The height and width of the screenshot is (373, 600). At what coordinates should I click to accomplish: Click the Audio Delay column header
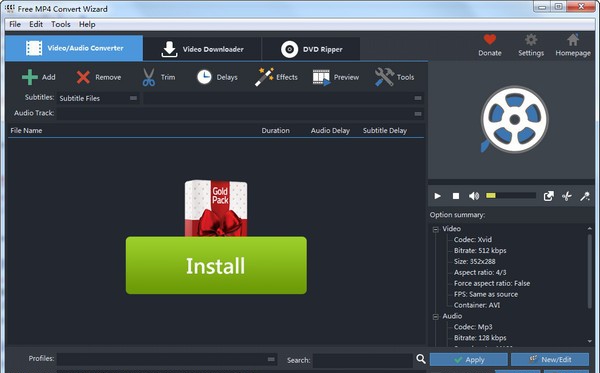(x=330, y=130)
